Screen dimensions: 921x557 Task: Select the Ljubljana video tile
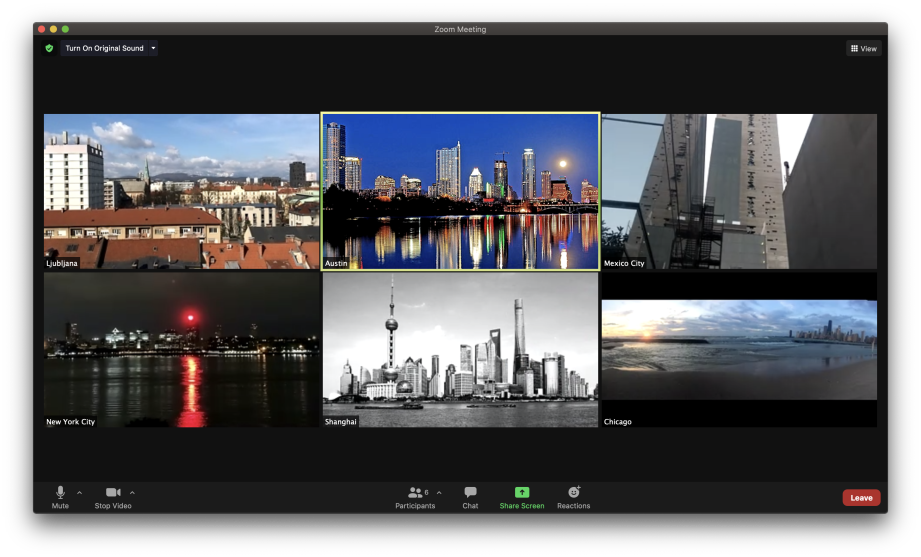pos(181,190)
